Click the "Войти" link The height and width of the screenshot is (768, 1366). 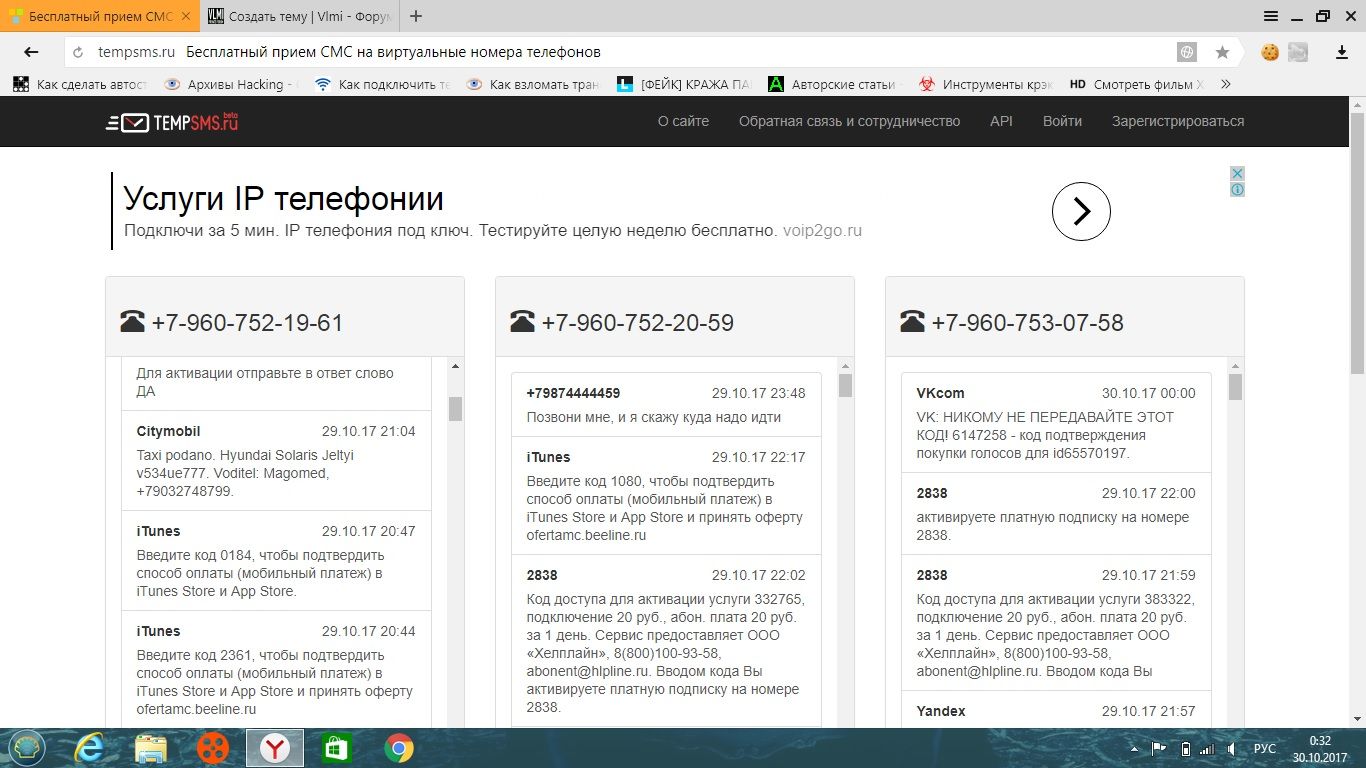point(1062,121)
